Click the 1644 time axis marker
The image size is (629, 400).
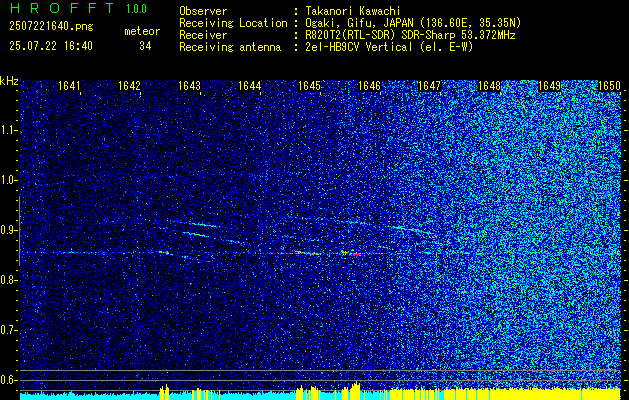(x=250, y=86)
